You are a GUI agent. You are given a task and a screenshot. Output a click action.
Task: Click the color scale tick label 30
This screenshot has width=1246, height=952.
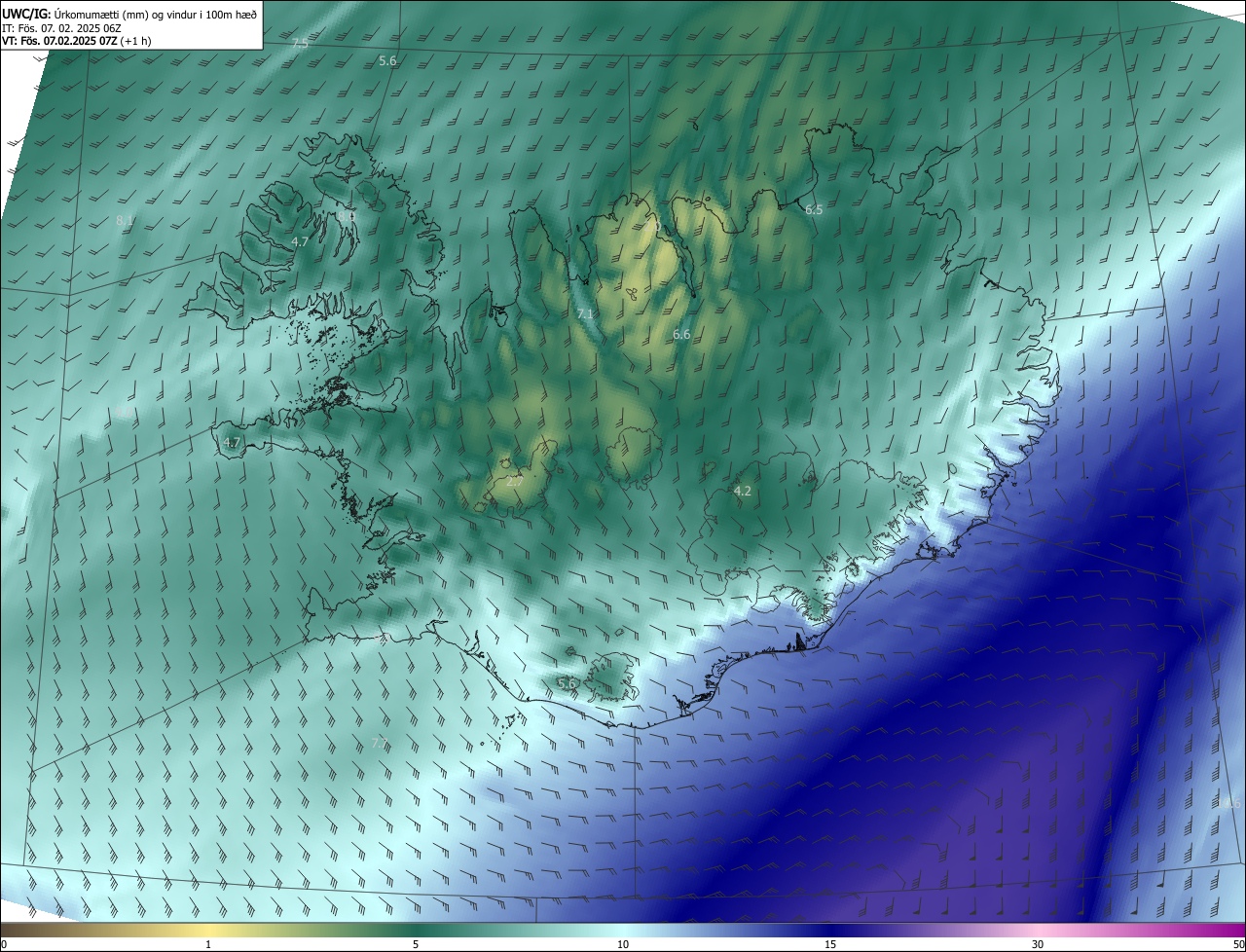click(1038, 944)
